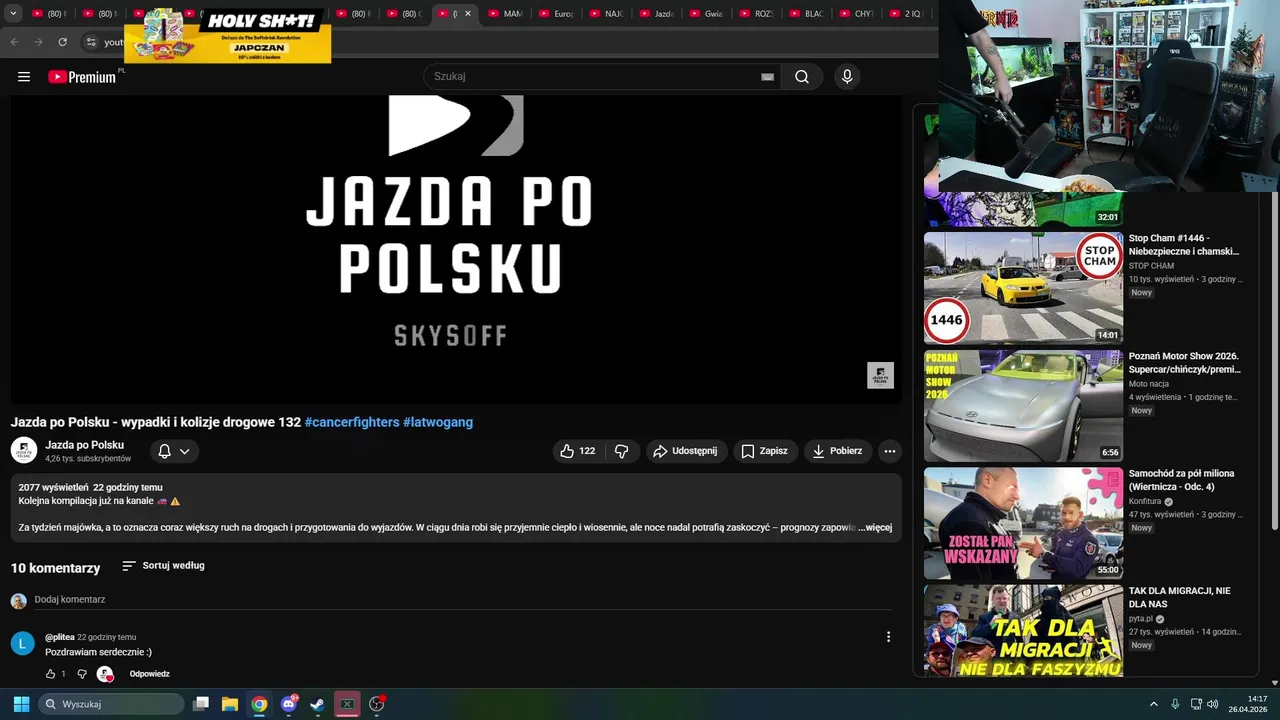Switch to Chrome taskbar icon
This screenshot has width=1280, height=720.
pos(259,704)
